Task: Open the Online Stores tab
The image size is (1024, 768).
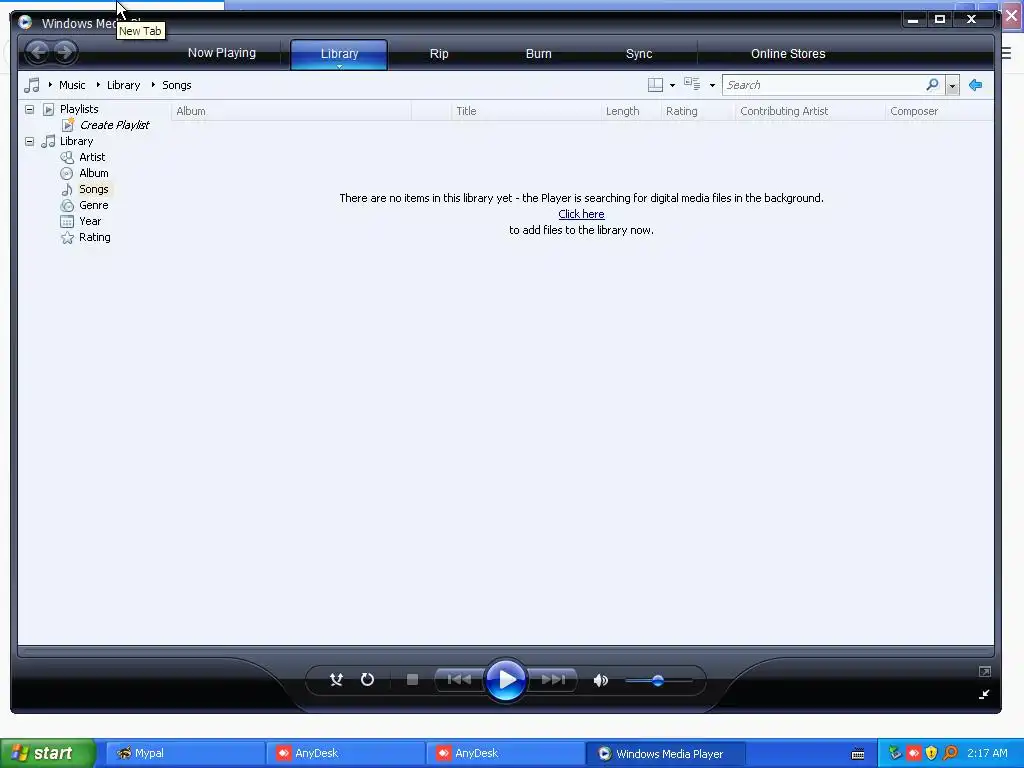Action: 788,54
